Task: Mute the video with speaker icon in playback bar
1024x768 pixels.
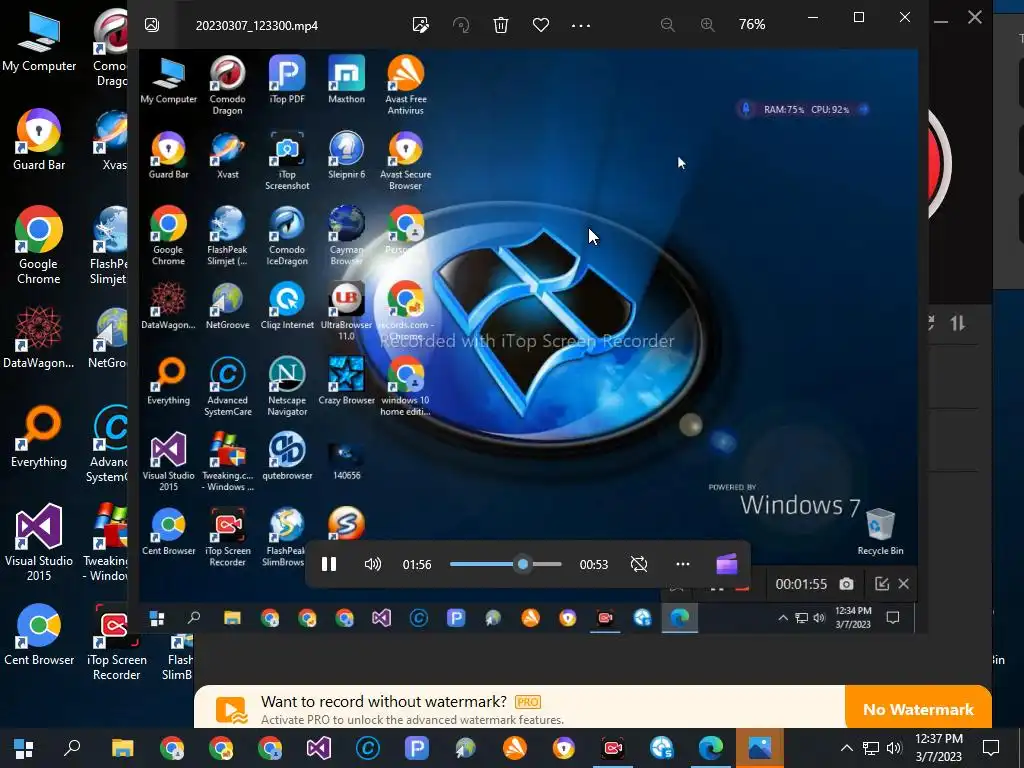Action: pyautogui.click(x=373, y=564)
